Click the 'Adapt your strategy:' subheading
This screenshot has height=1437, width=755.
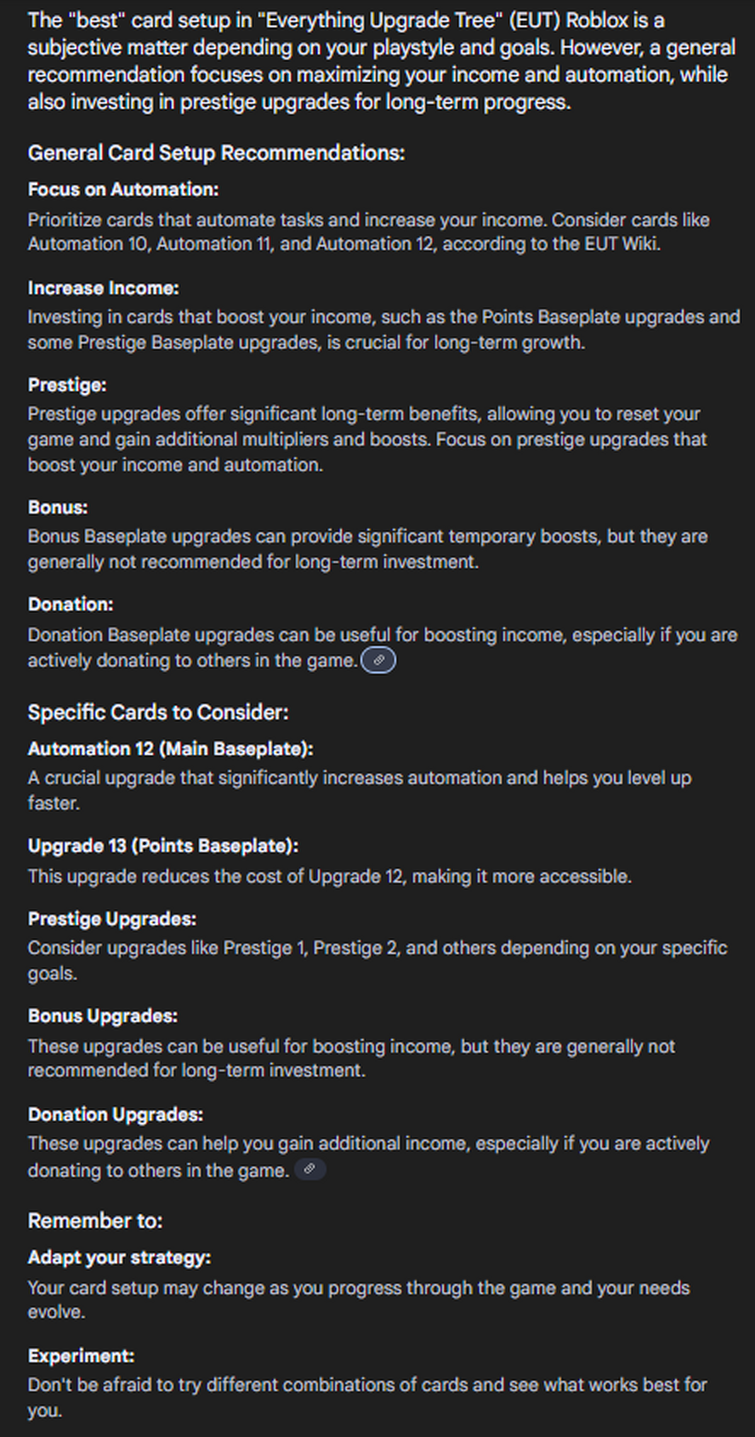click(x=119, y=1258)
